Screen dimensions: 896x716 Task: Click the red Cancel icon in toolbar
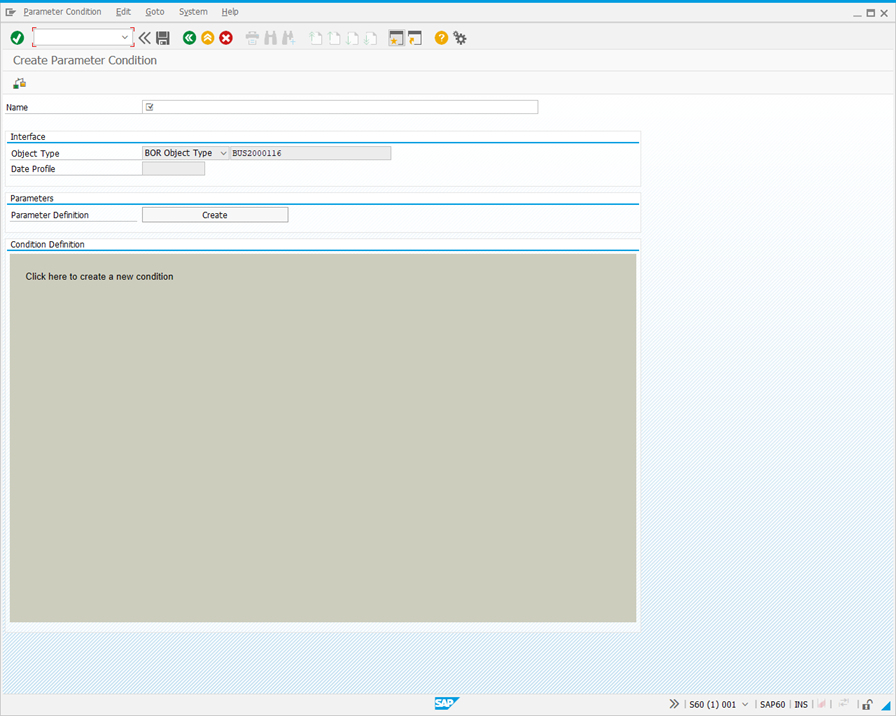(x=225, y=37)
